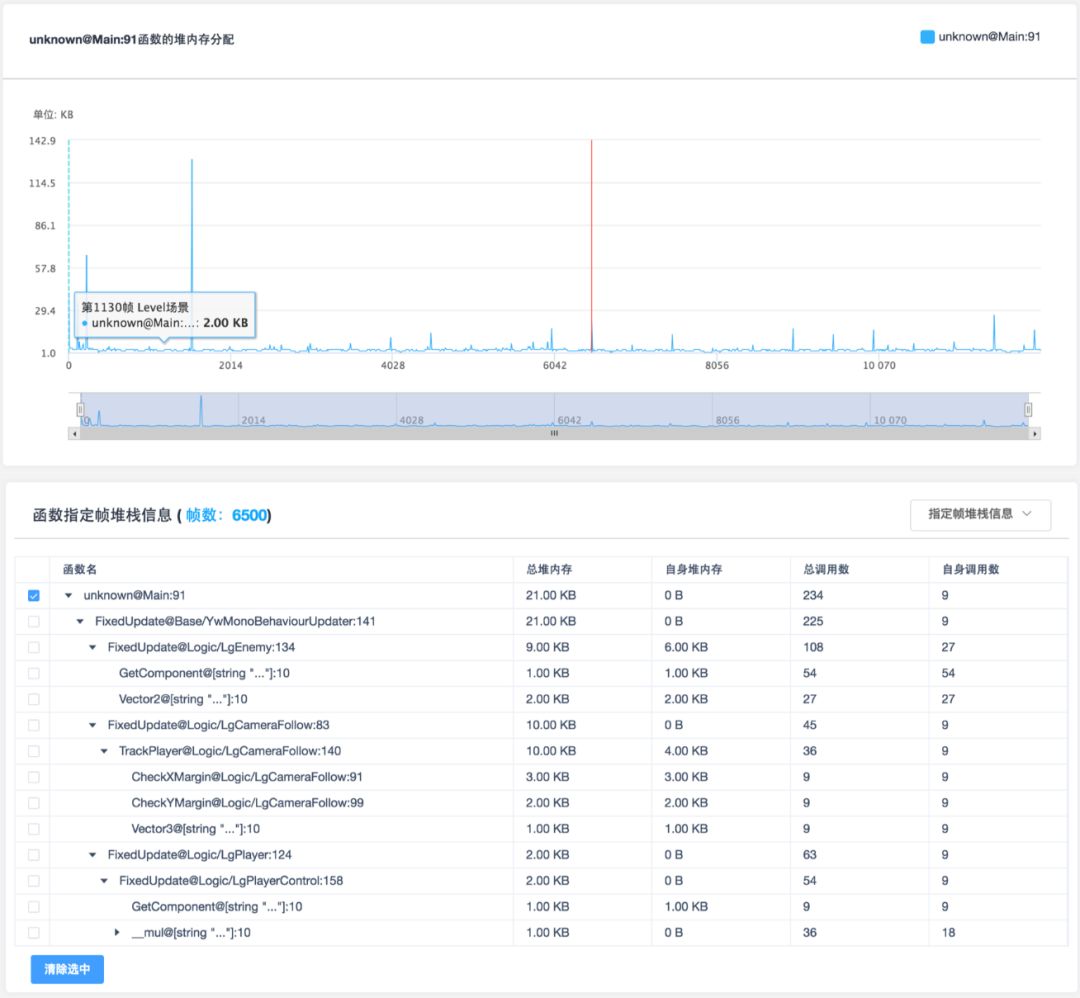This screenshot has height=998, width=1080.
Task: Click the 9.00 KB total heap cell
Action: click(548, 647)
